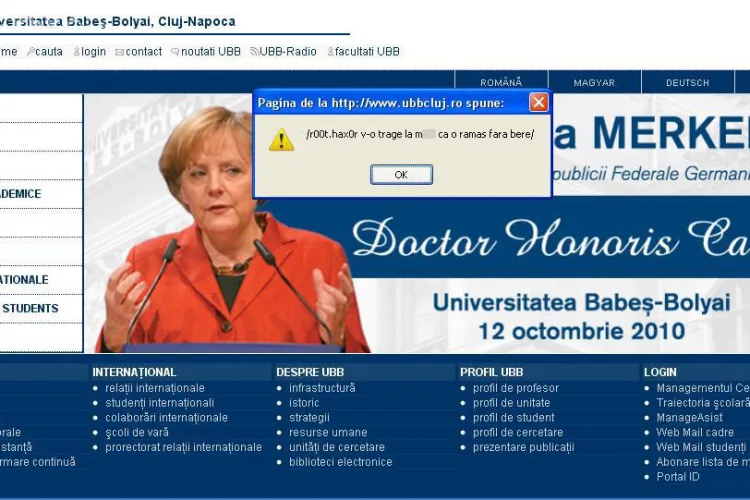Click the LOGIN footer heading
This screenshot has height=500, width=750.
[x=660, y=372]
